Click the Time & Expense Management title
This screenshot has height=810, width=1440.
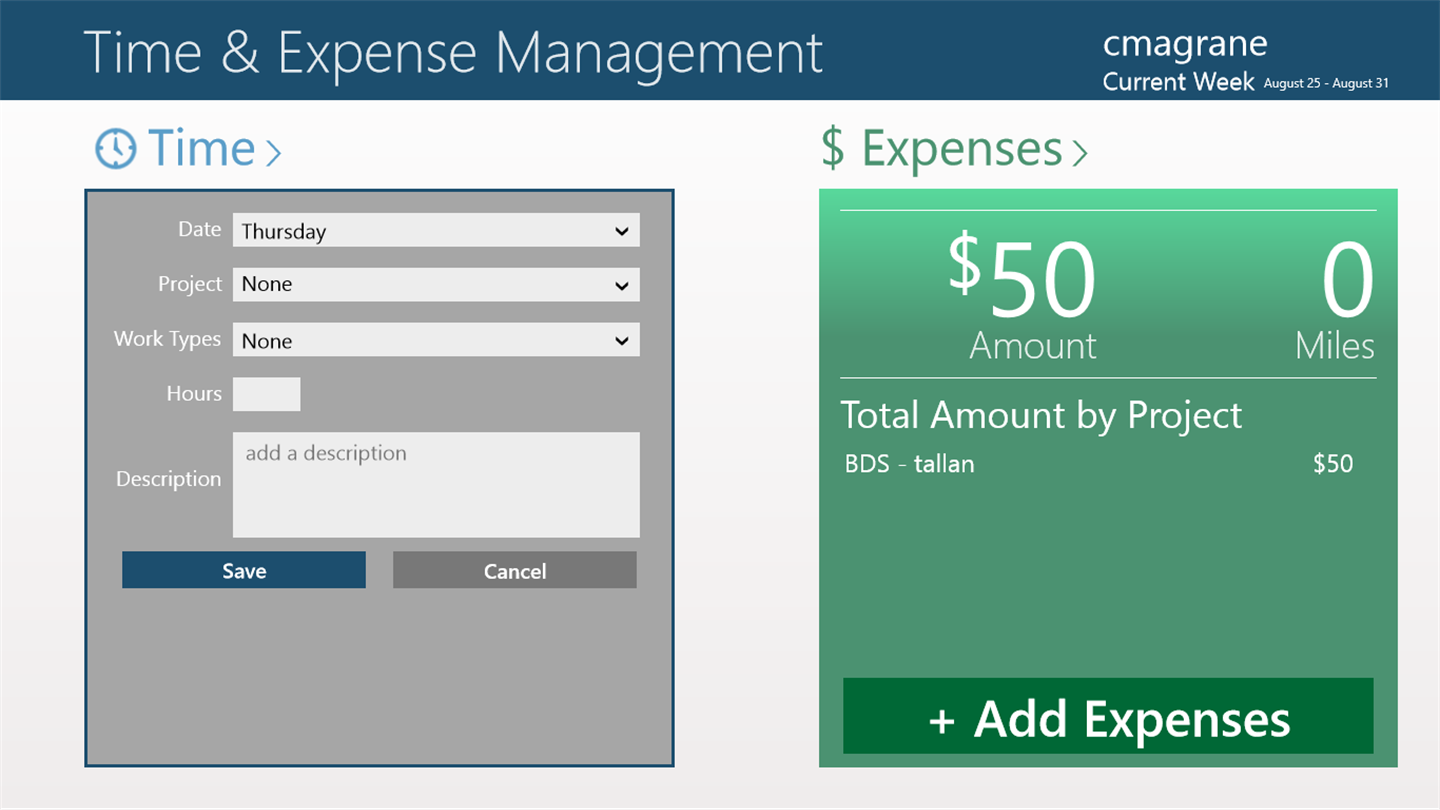coord(452,52)
